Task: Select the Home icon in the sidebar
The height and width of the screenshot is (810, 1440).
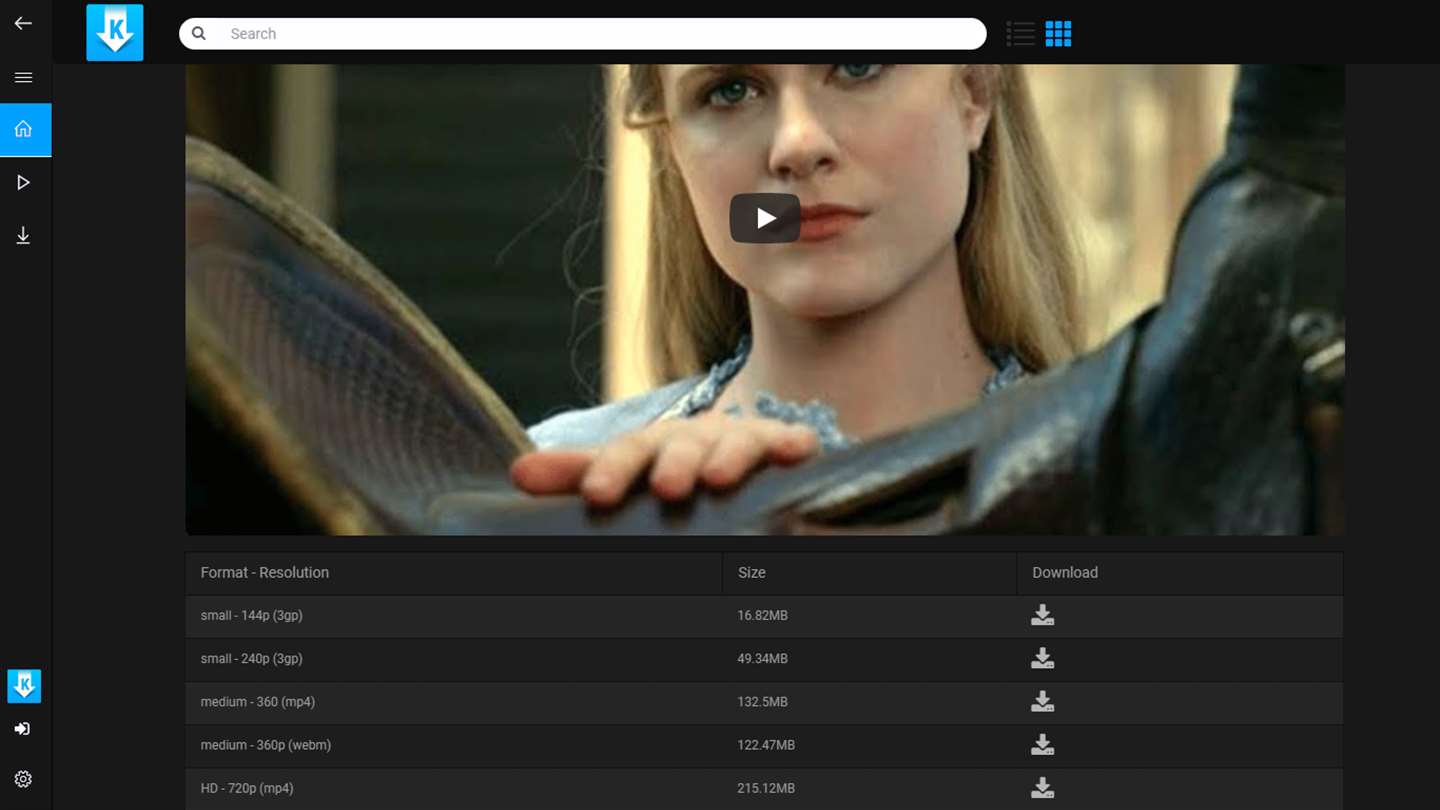Action: coord(23,129)
